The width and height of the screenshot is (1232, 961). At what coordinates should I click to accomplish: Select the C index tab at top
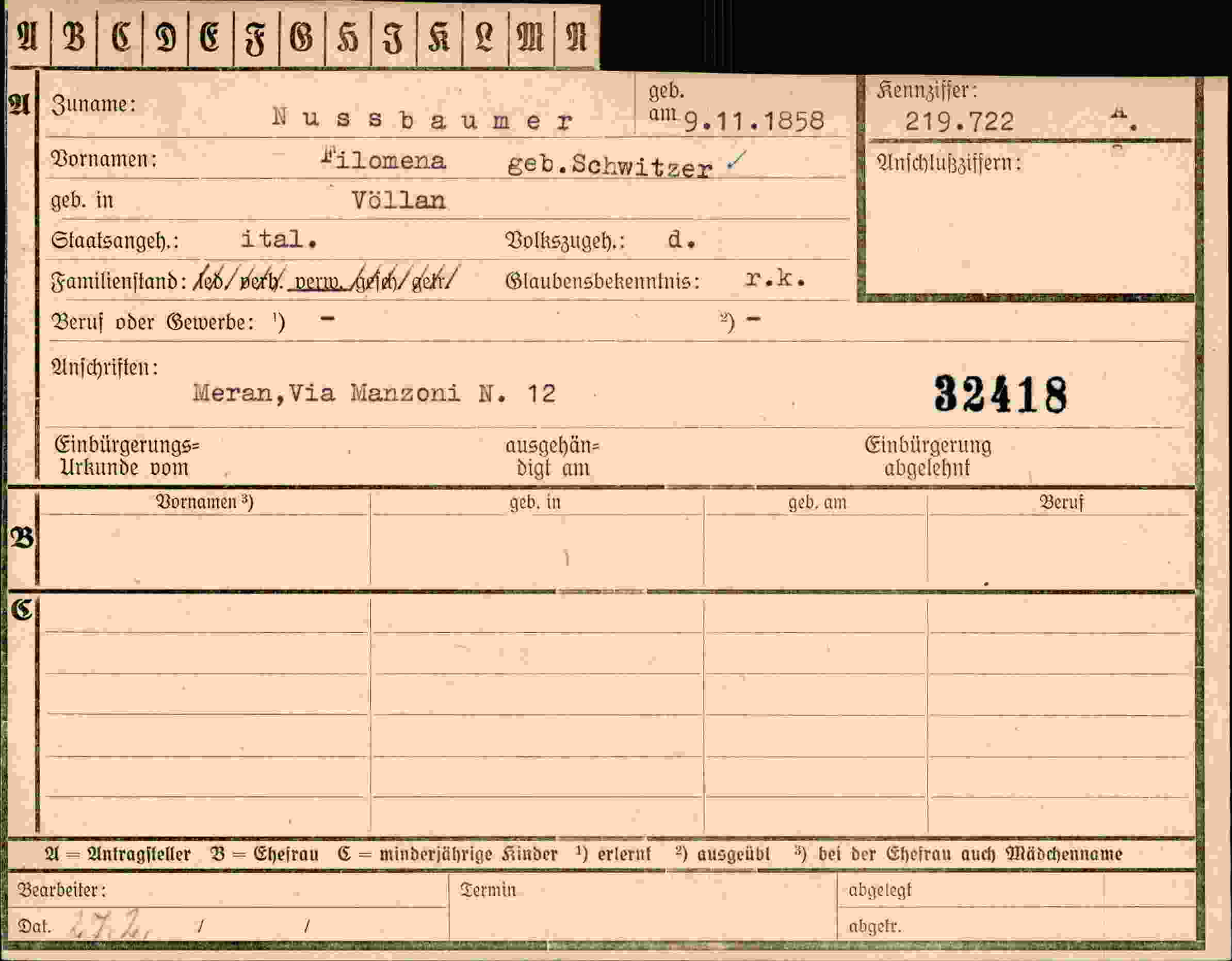coord(120,38)
